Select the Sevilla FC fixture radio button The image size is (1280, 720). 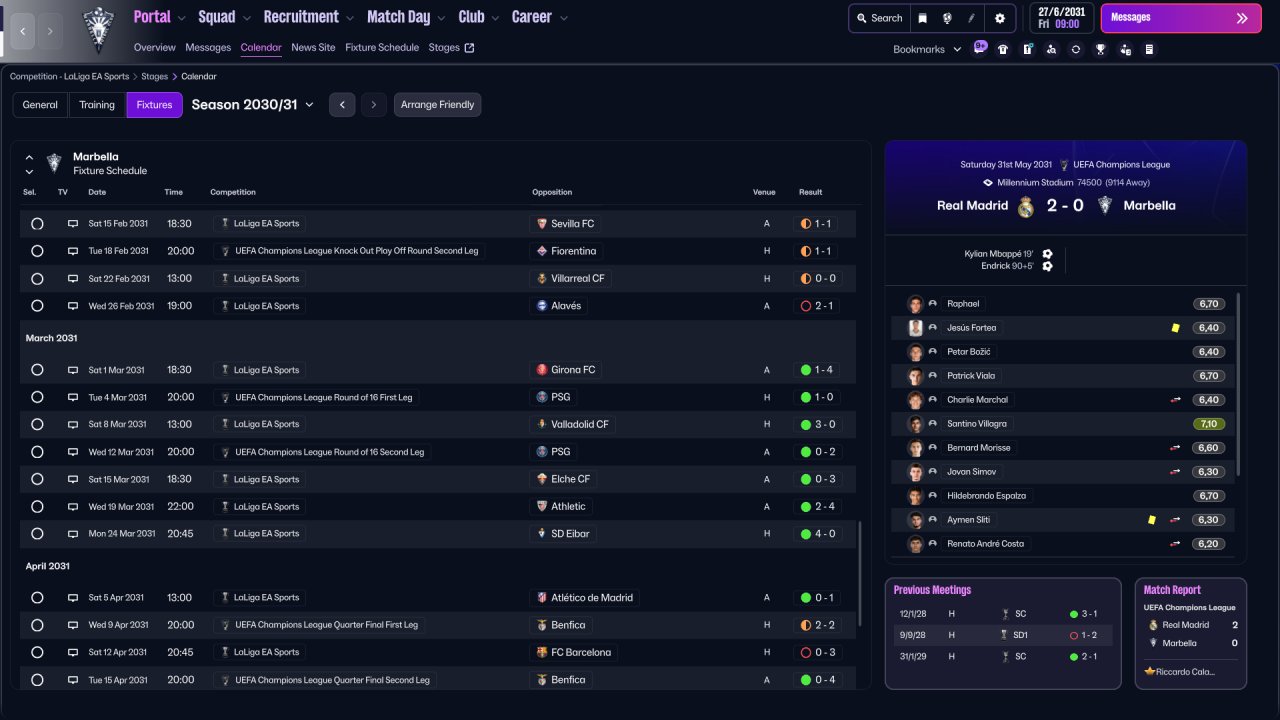click(x=37, y=224)
